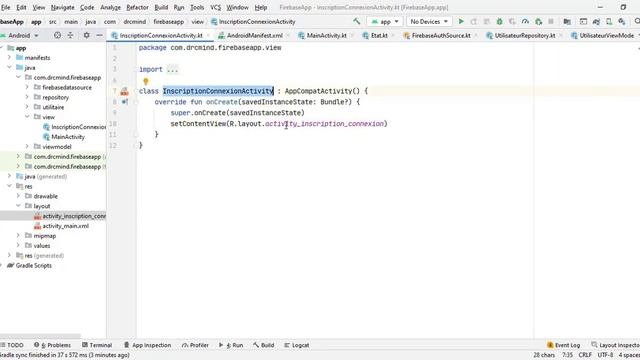Open the SDK Manager icon
This screenshot has height=360, width=640.
pos(622,21)
